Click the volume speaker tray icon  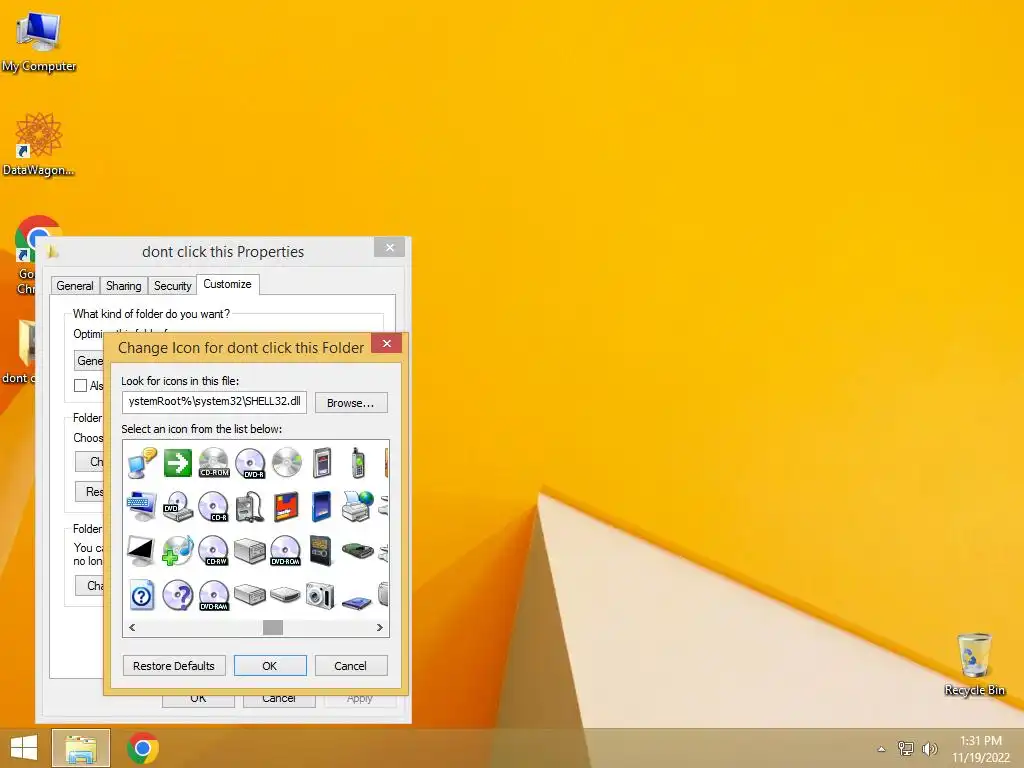pyautogui.click(x=930, y=749)
